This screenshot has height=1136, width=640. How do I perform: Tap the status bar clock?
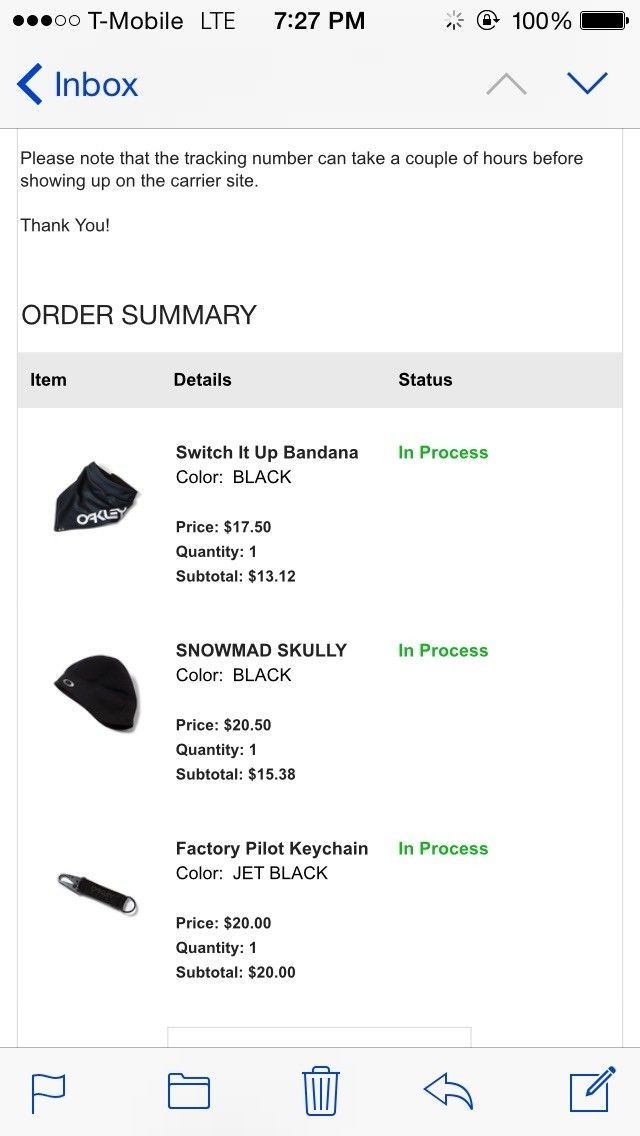click(319, 21)
